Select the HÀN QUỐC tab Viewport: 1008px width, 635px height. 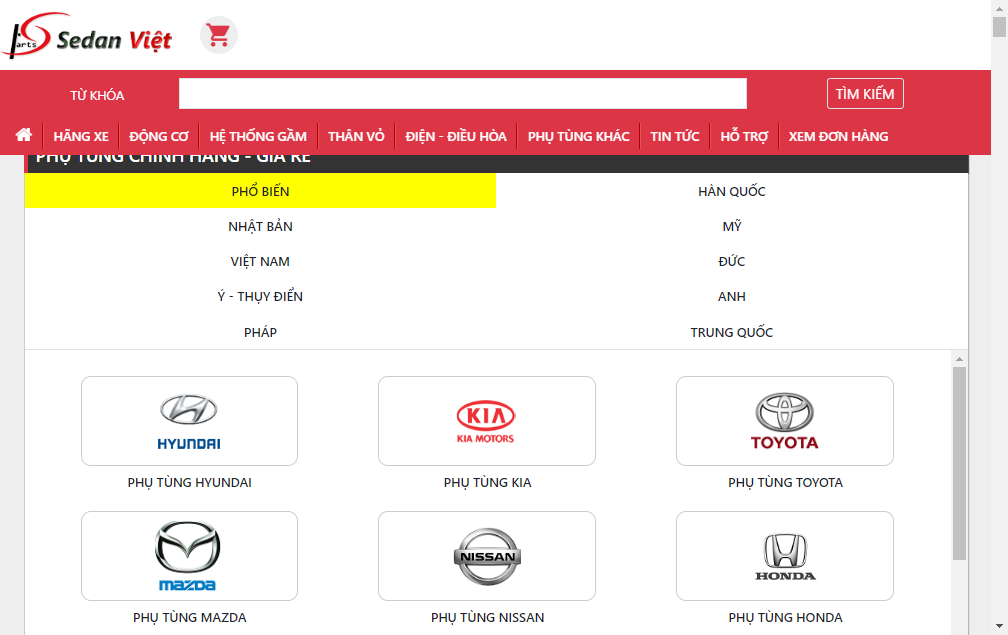click(732, 191)
